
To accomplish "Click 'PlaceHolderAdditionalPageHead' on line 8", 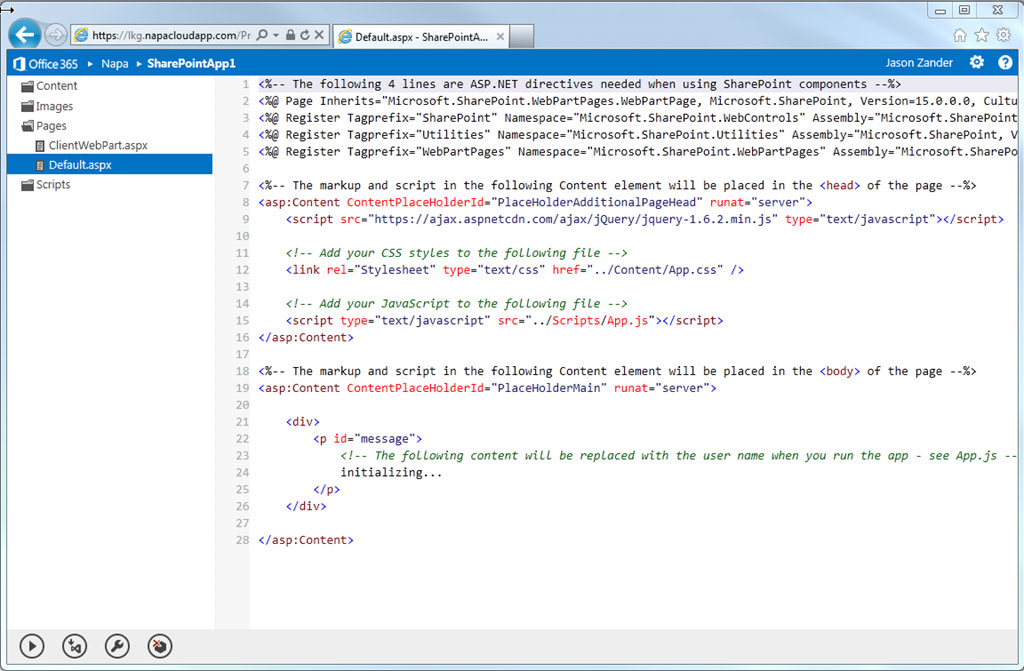I will click(597, 203).
